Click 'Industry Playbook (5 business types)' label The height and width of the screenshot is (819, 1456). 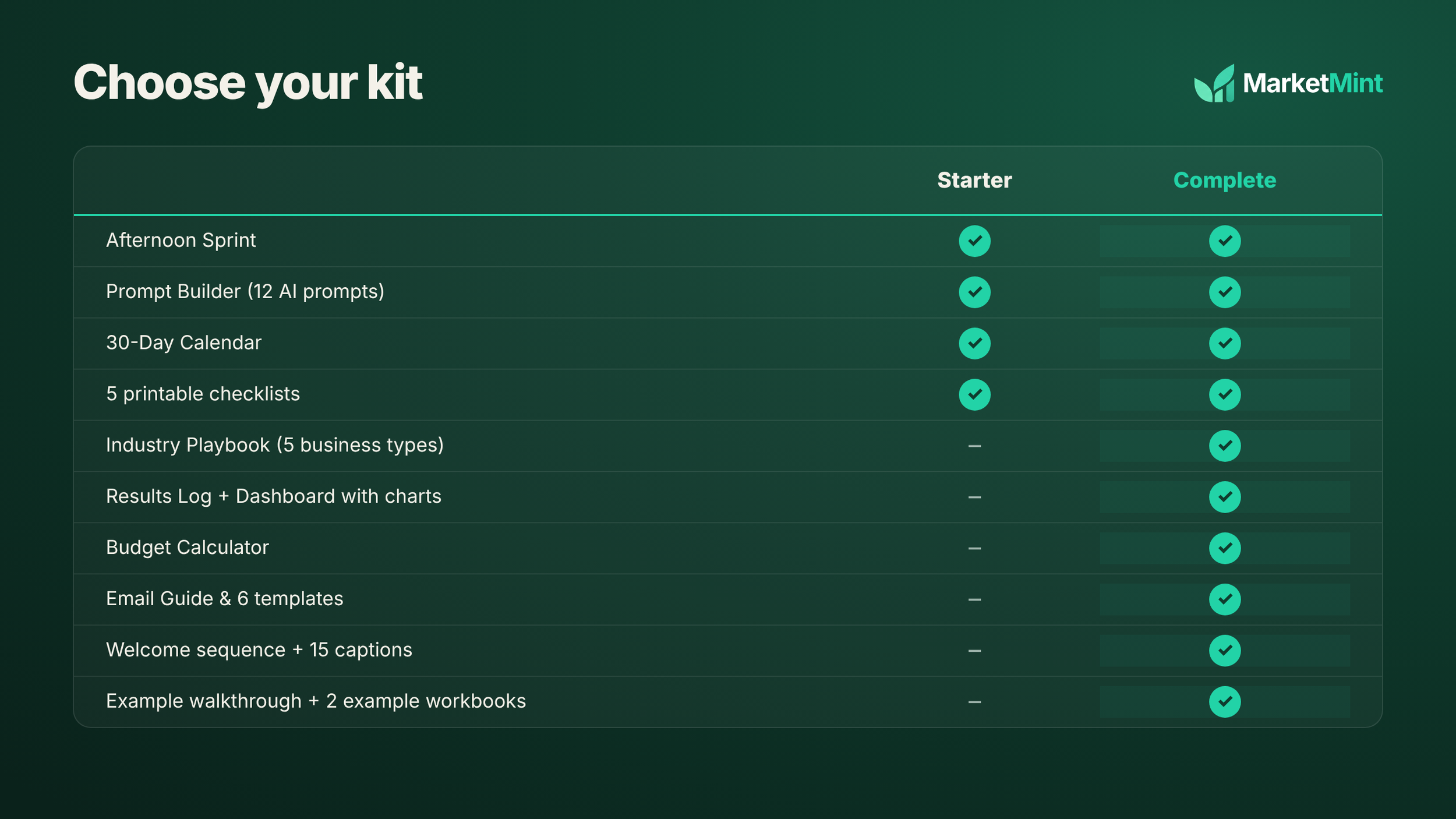[275, 446]
